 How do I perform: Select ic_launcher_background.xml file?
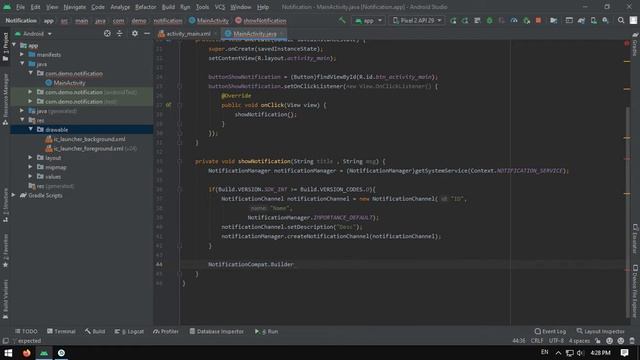85,139
